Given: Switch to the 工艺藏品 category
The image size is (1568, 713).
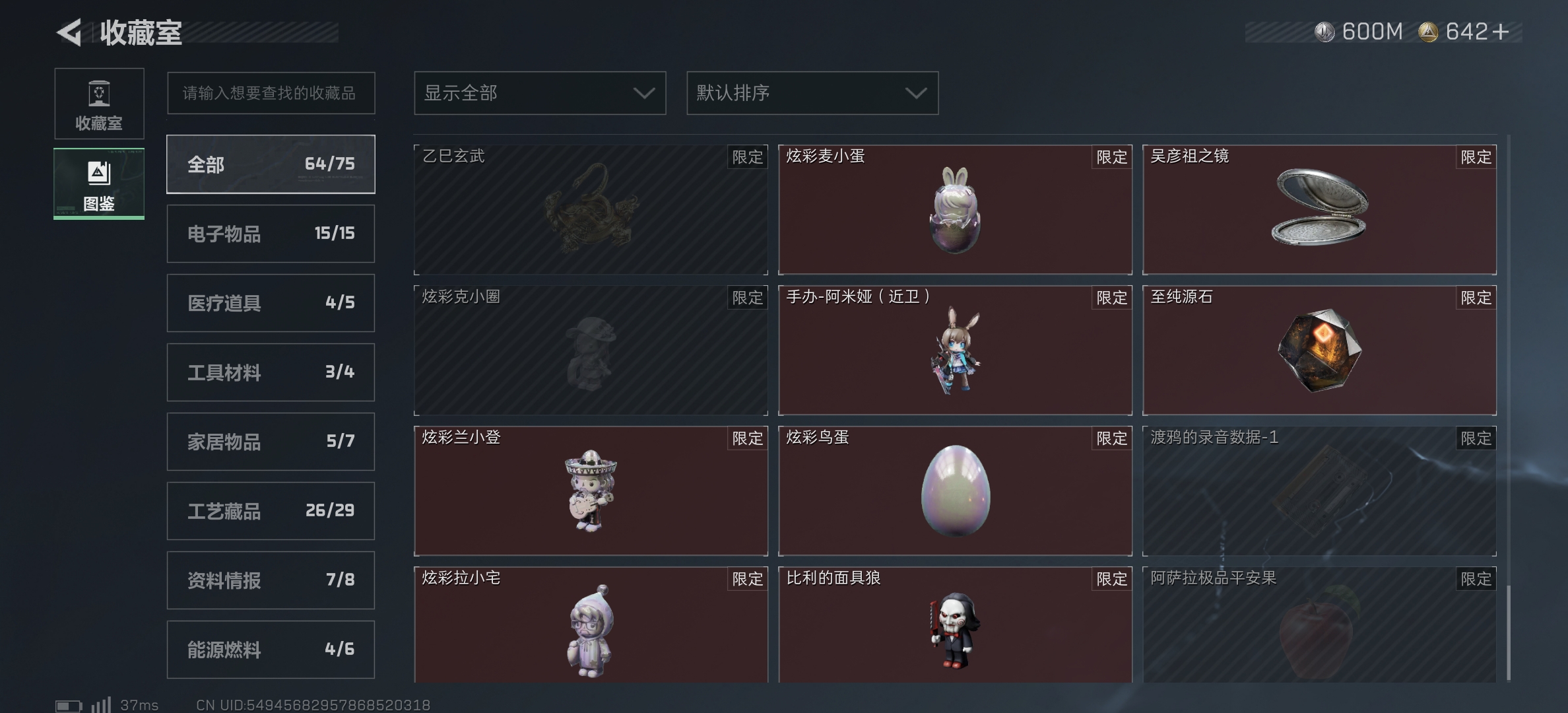Looking at the screenshot, I should 271,511.
